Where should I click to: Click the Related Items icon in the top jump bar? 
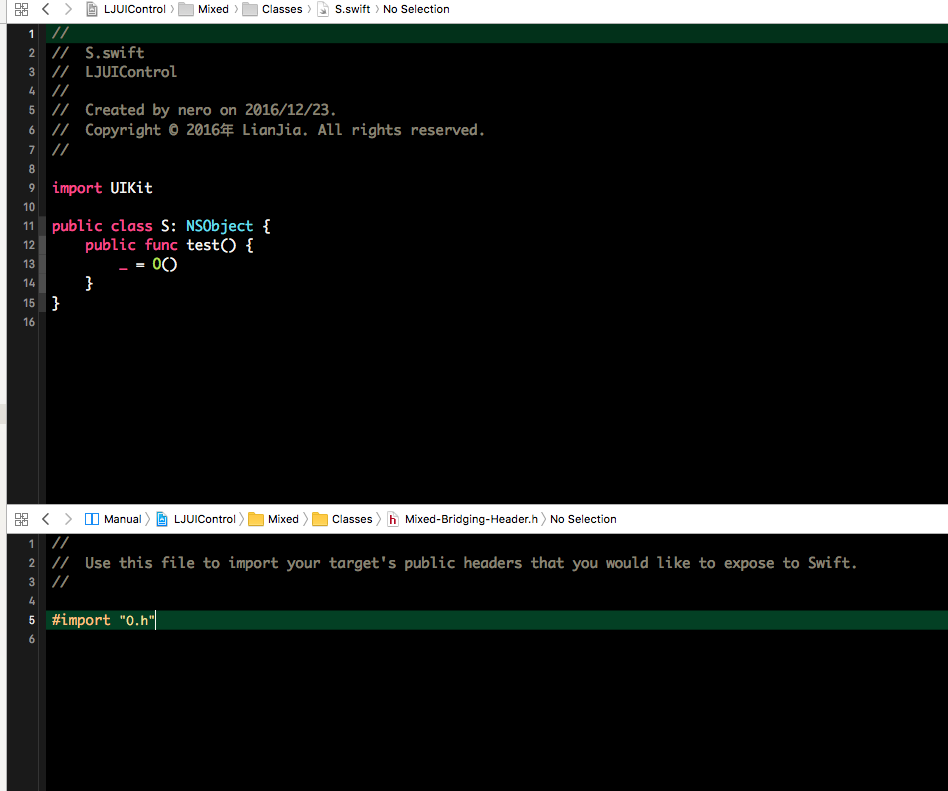click(x=21, y=9)
